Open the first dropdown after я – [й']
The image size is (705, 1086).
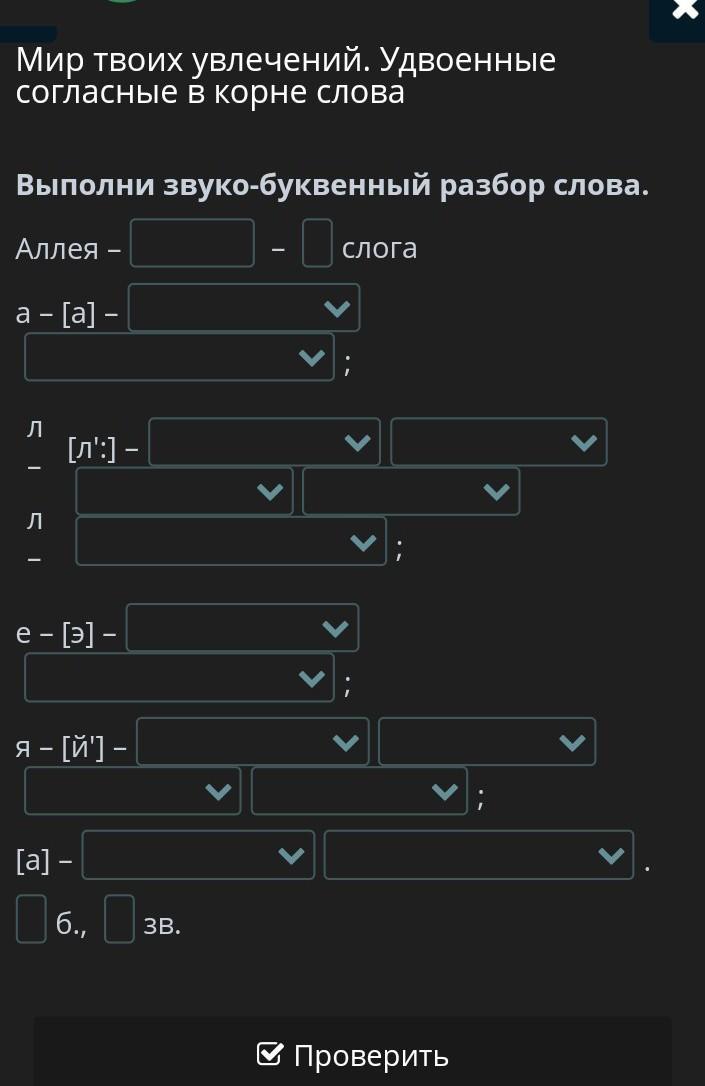click(x=252, y=742)
